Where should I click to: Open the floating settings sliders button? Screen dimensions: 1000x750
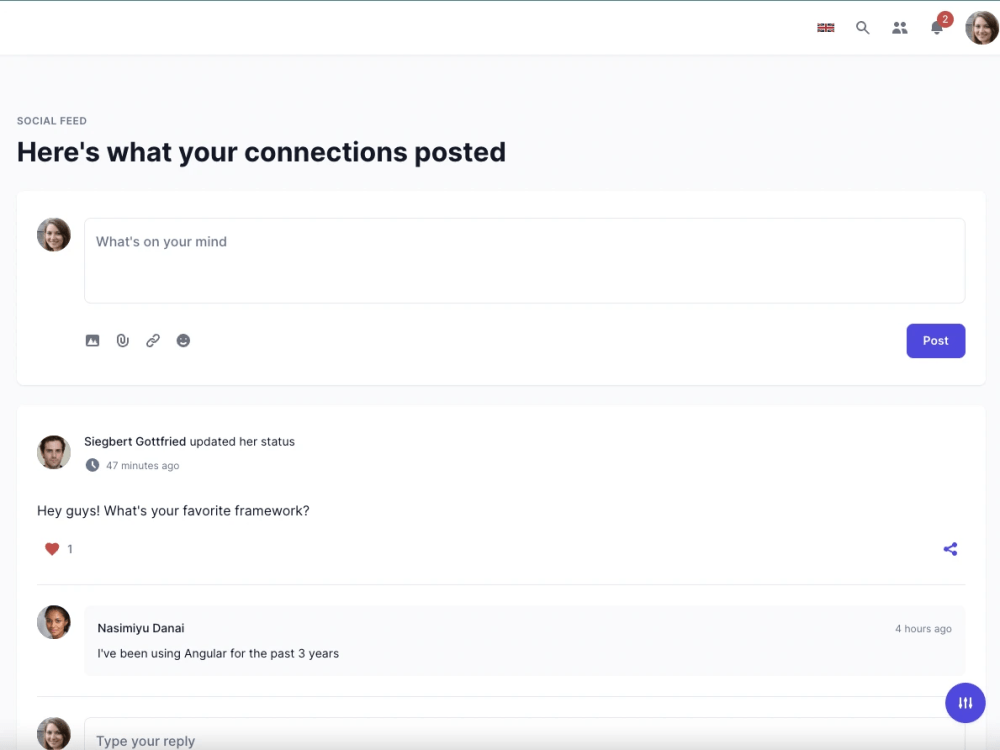[x=965, y=703]
